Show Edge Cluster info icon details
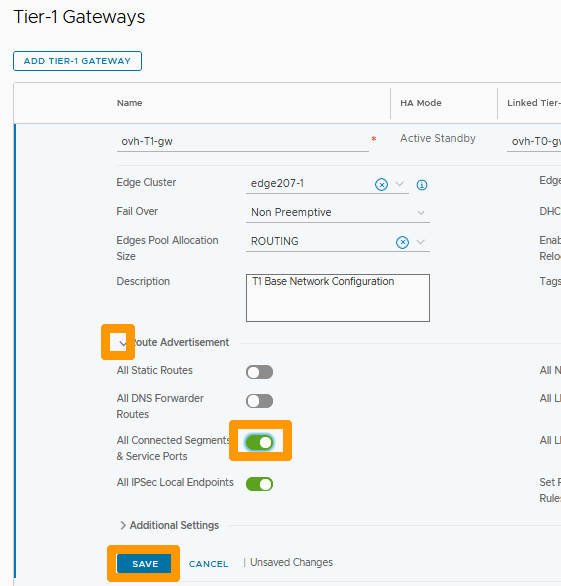This screenshot has height=586, width=561. [x=422, y=185]
